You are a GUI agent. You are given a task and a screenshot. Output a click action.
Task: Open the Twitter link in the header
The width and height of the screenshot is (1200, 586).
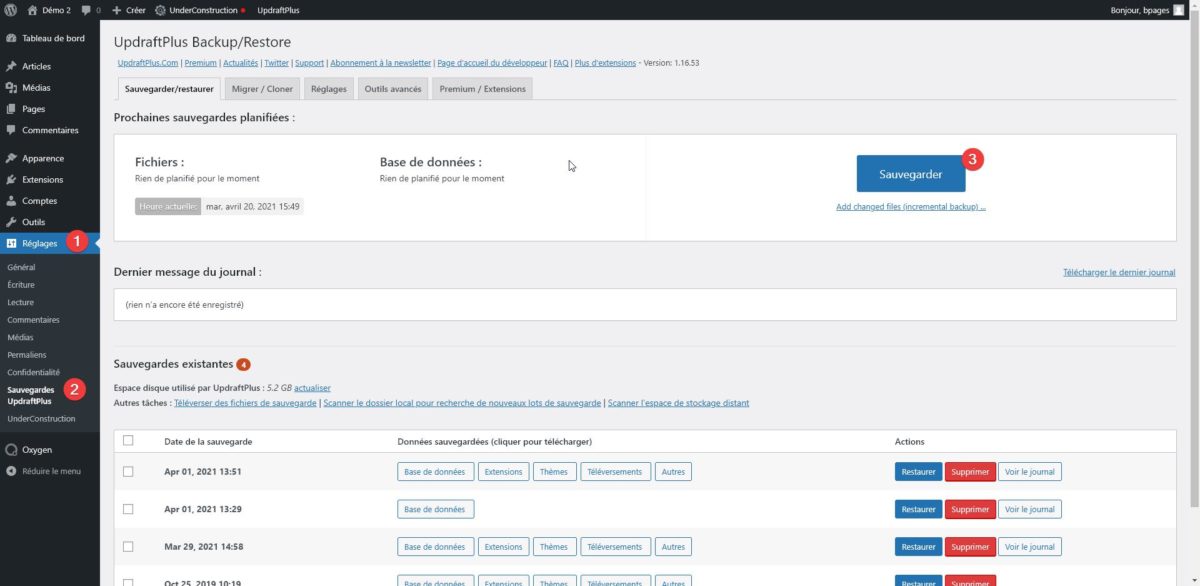point(277,63)
